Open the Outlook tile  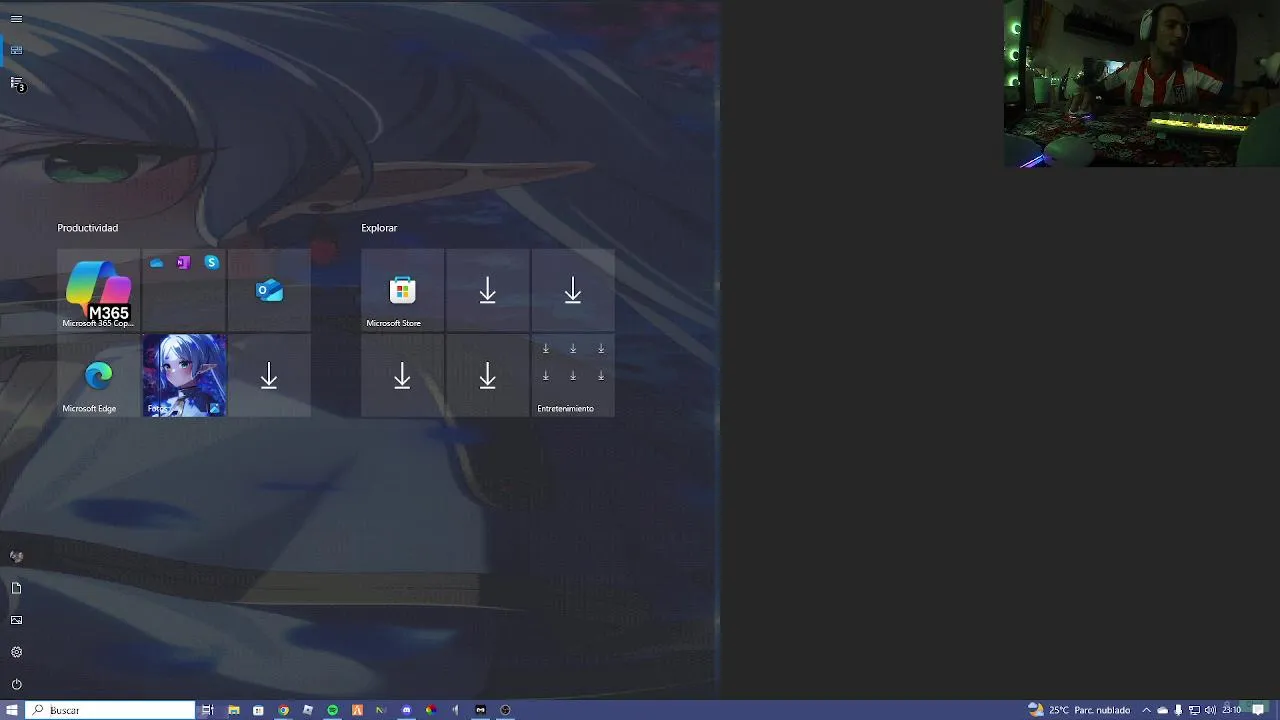click(x=269, y=290)
